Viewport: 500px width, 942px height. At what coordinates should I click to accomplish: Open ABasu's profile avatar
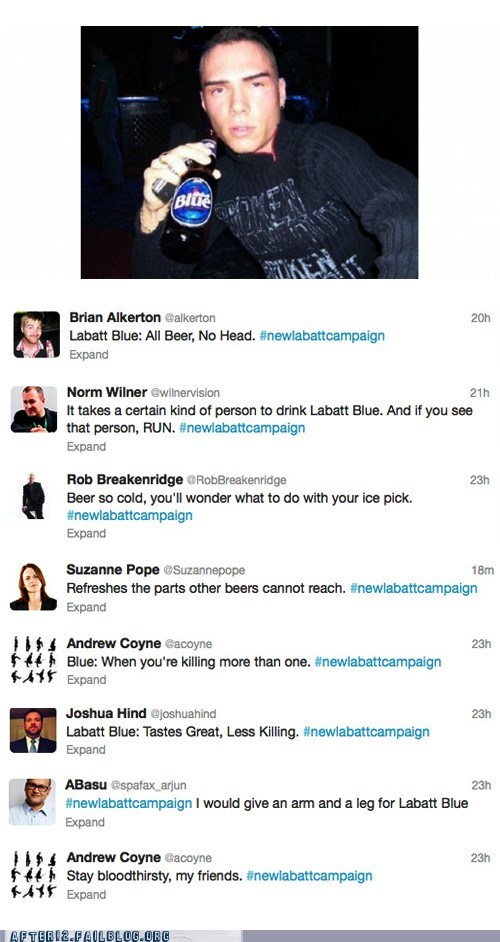click(x=32, y=802)
